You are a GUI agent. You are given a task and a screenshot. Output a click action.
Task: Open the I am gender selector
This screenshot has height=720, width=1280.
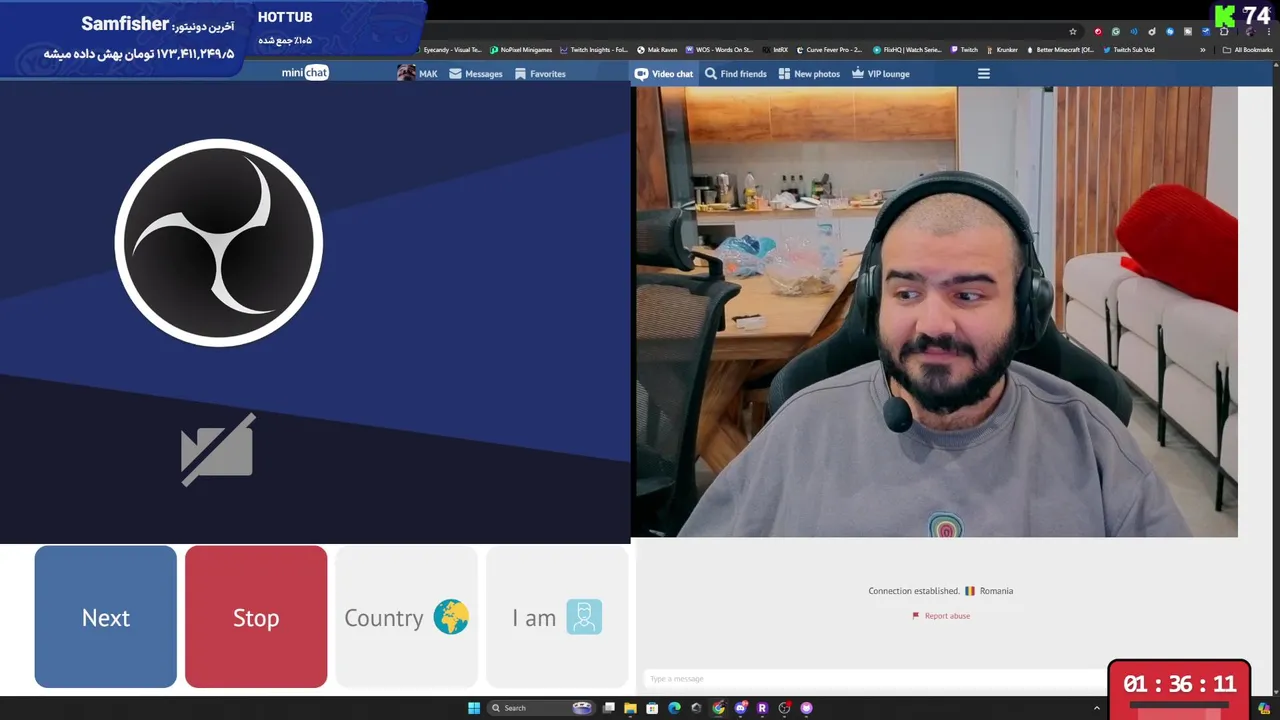[x=557, y=617]
